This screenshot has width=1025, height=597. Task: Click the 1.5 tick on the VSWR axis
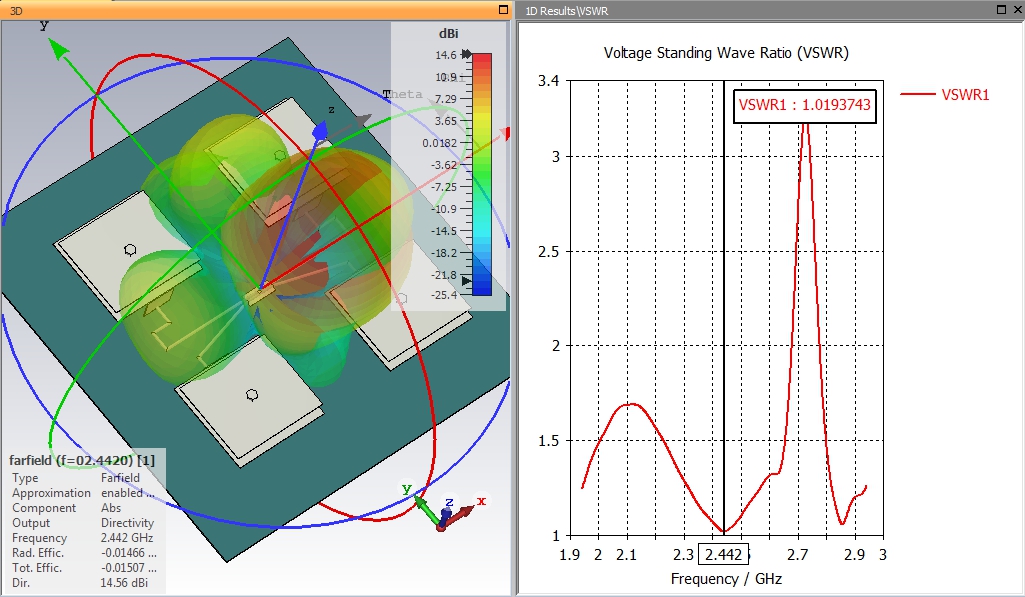click(548, 441)
